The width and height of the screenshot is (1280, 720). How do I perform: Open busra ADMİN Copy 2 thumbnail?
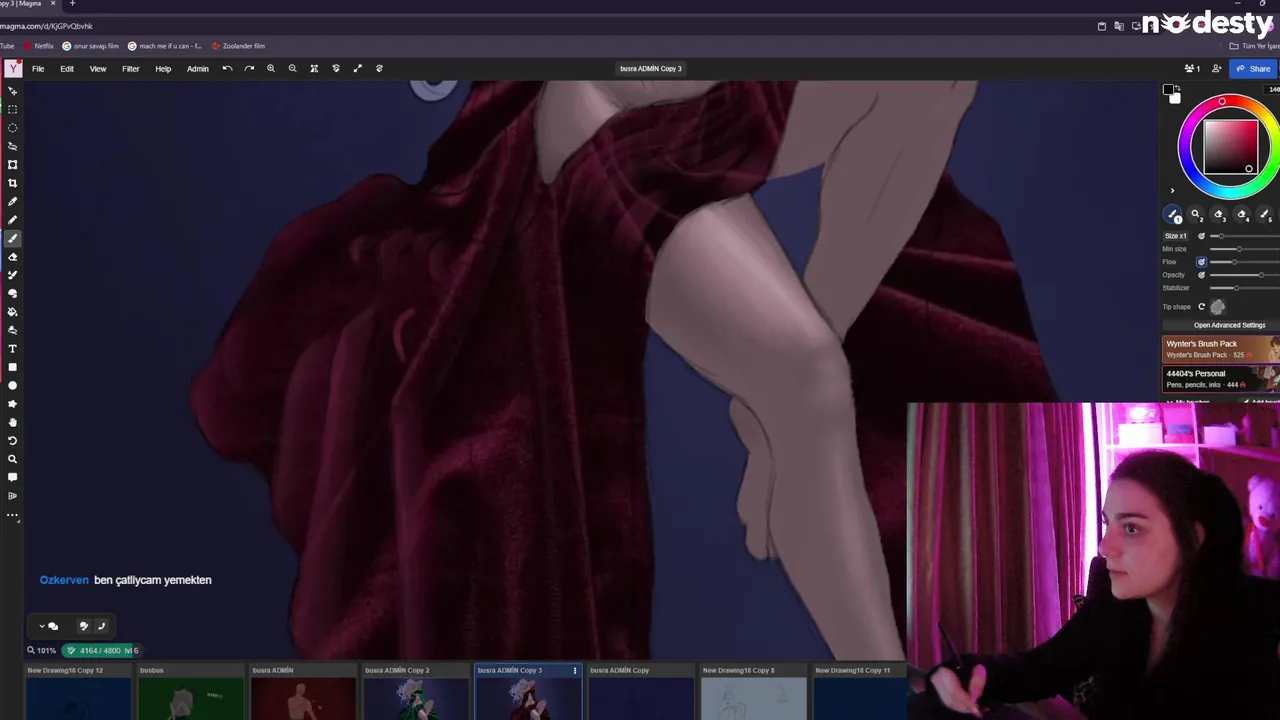click(415, 698)
